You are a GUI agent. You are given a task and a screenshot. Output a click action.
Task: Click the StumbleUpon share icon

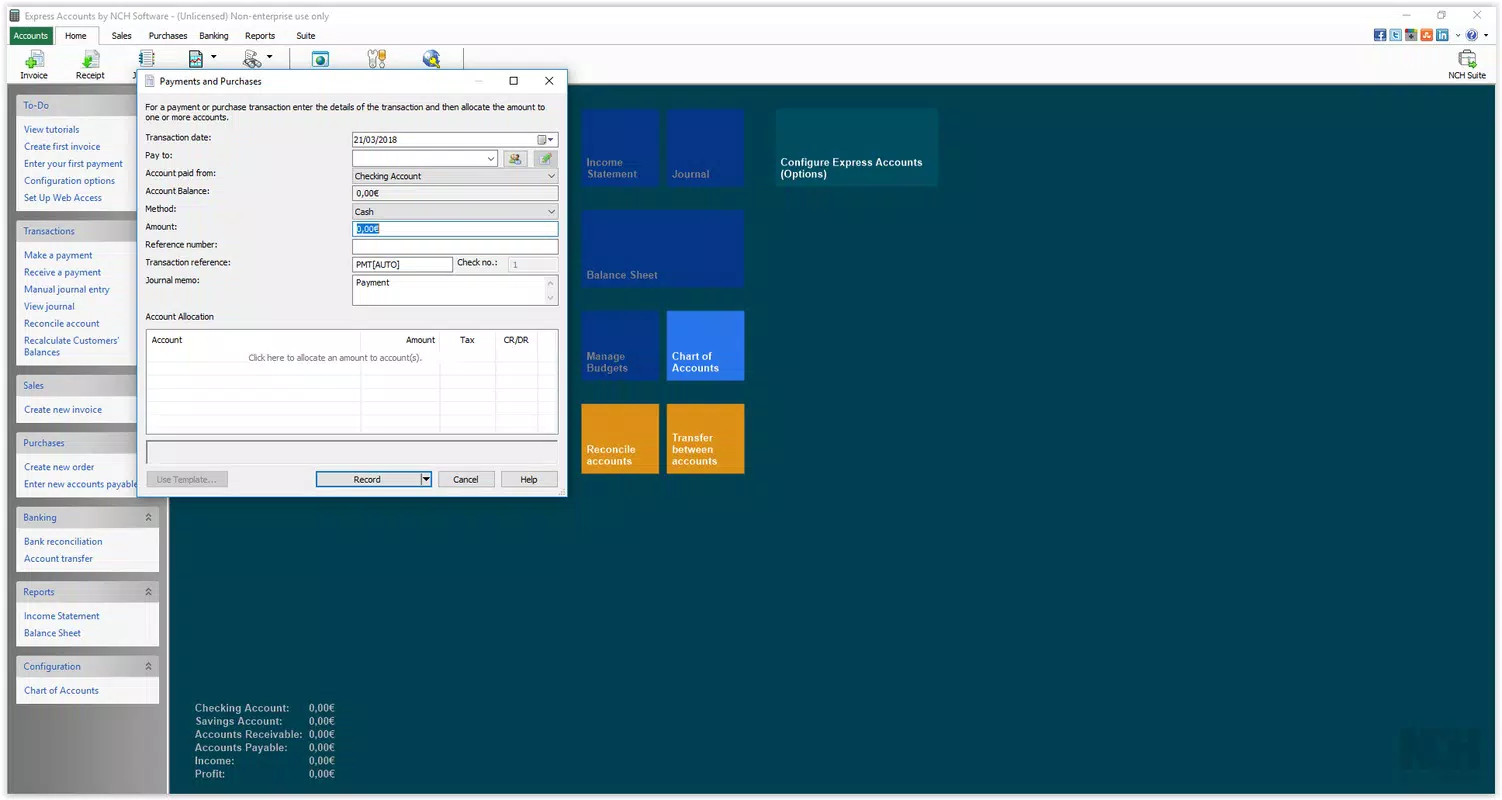tap(1426, 35)
